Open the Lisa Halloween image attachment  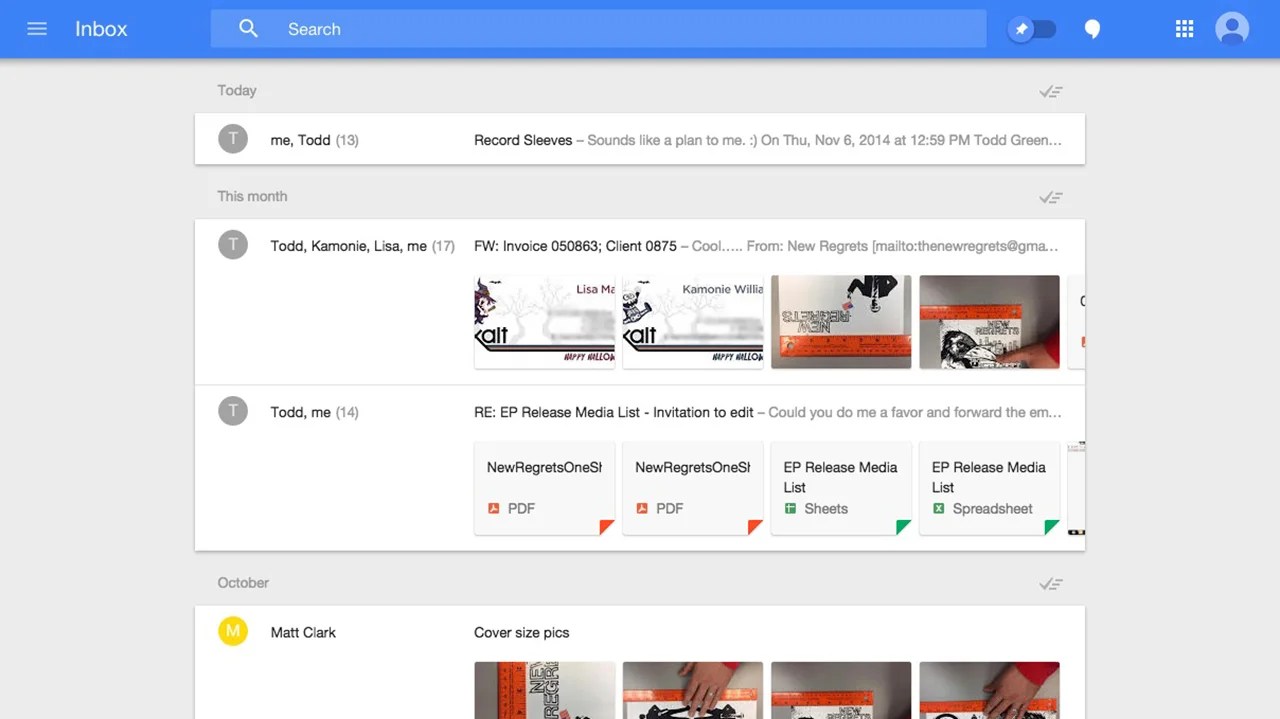point(544,322)
